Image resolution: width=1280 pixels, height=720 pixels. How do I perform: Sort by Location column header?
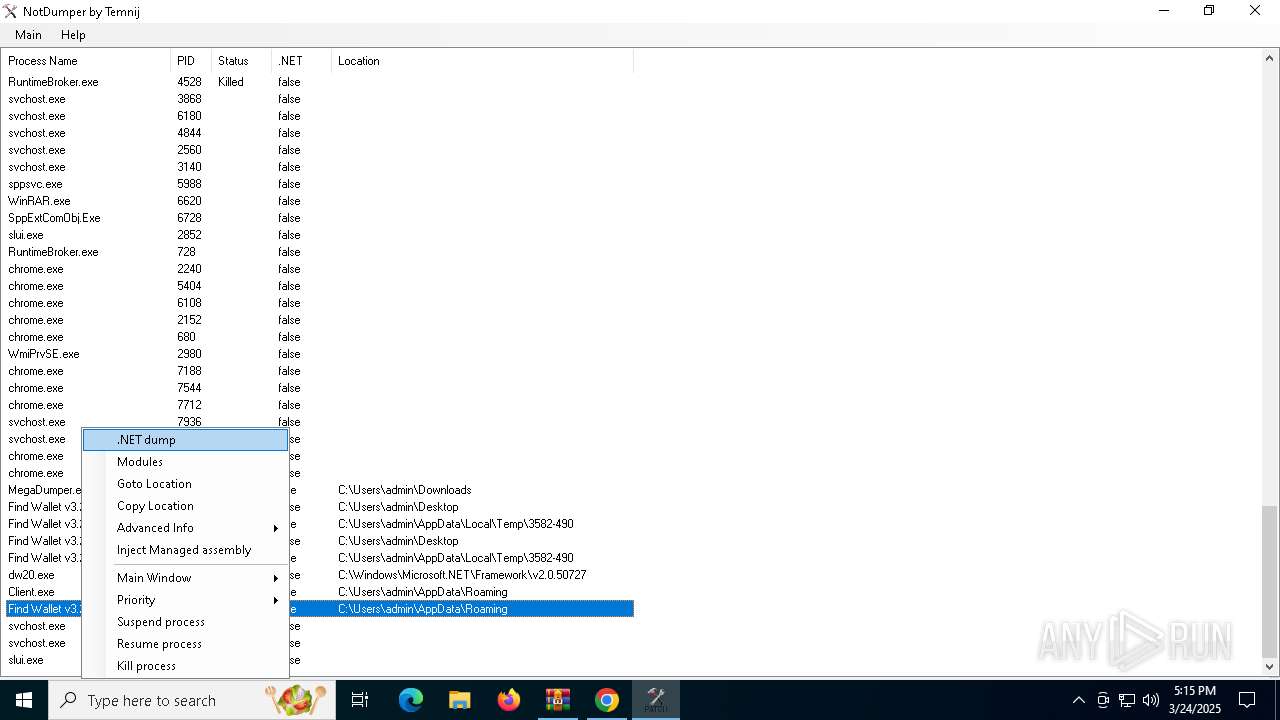(482, 61)
